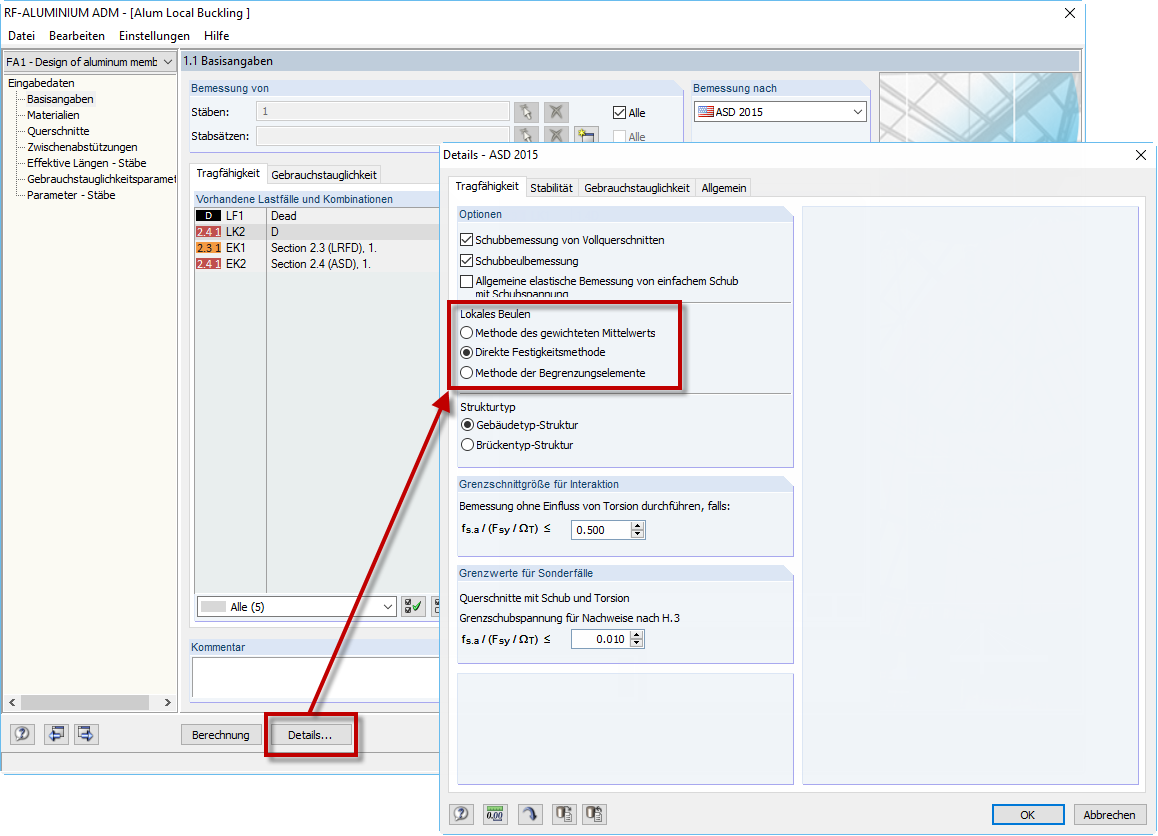1158x836 pixels.
Task: Enable Allgemeine elastische Bemessung checkbox
Action: (x=466, y=281)
